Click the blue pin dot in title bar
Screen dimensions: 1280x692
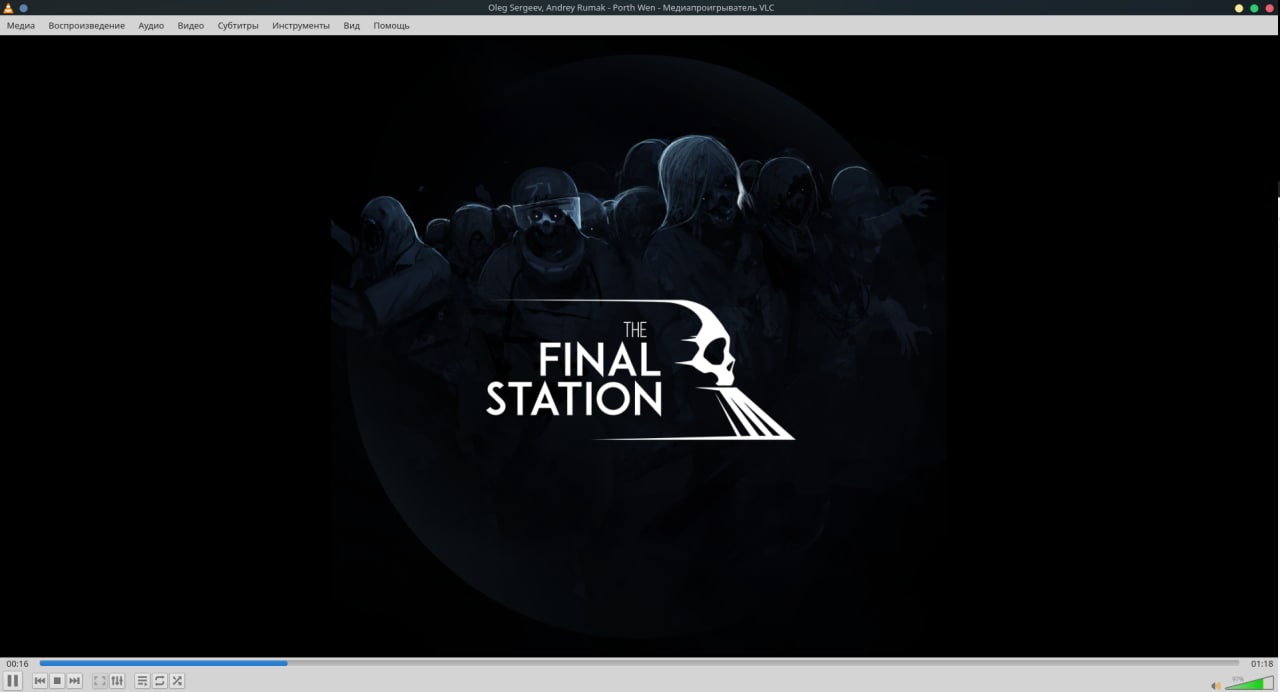pyautogui.click(x=23, y=8)
